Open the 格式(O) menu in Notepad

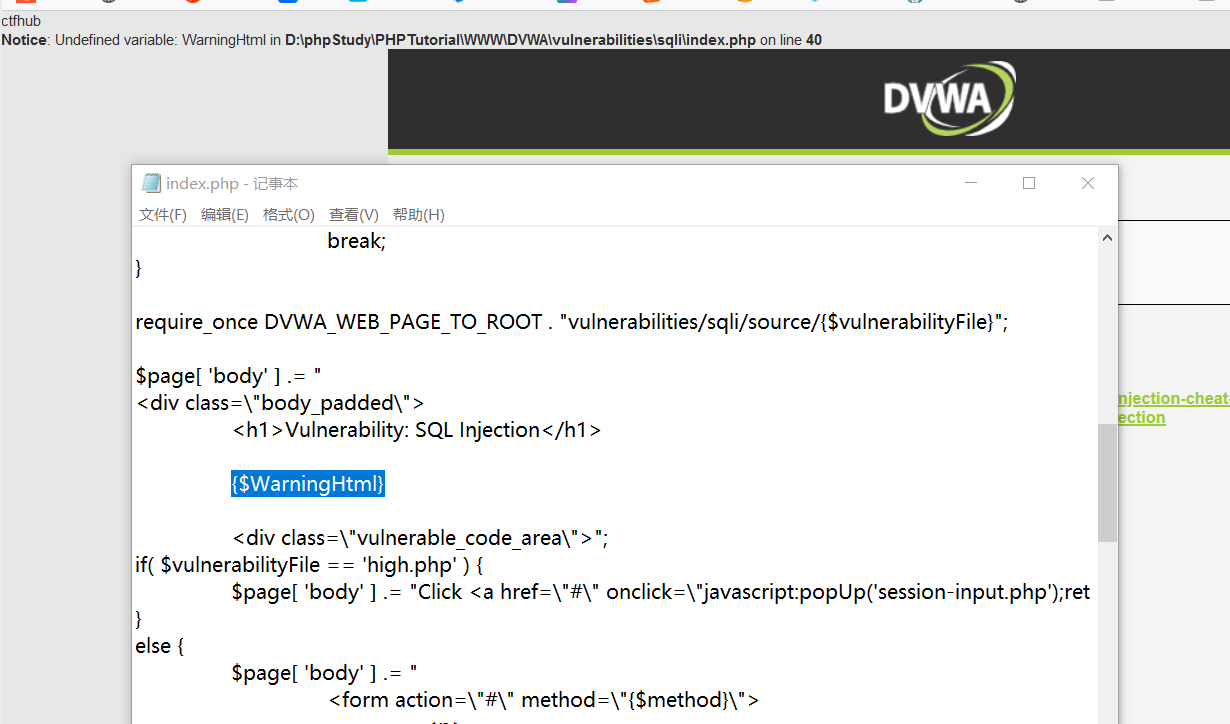(288, 214)
